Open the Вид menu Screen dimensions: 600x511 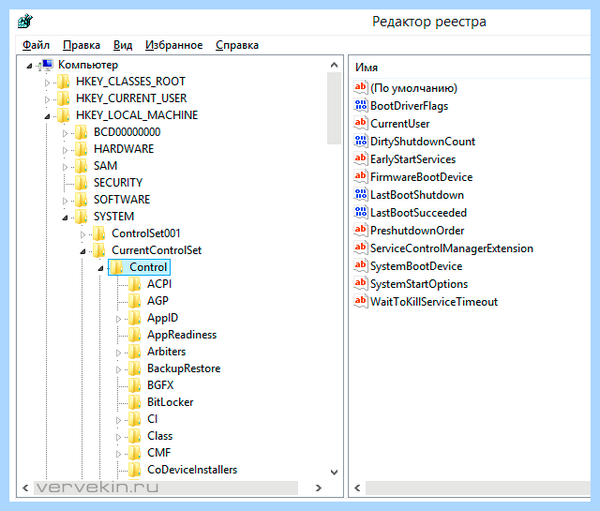tap(123, 45)
